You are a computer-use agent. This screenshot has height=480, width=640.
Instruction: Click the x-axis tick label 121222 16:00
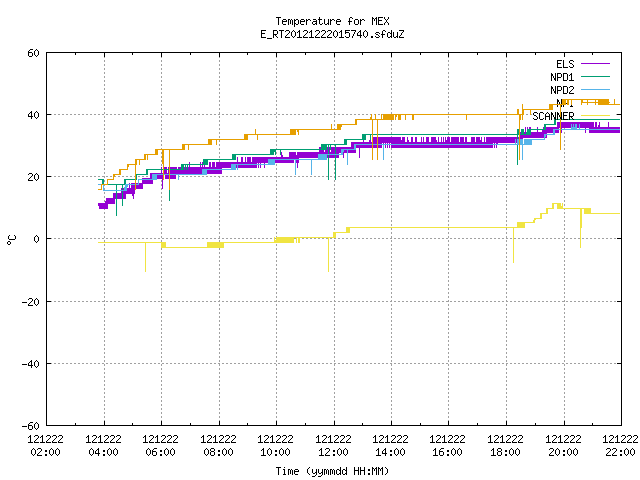[x=448, y=446]
